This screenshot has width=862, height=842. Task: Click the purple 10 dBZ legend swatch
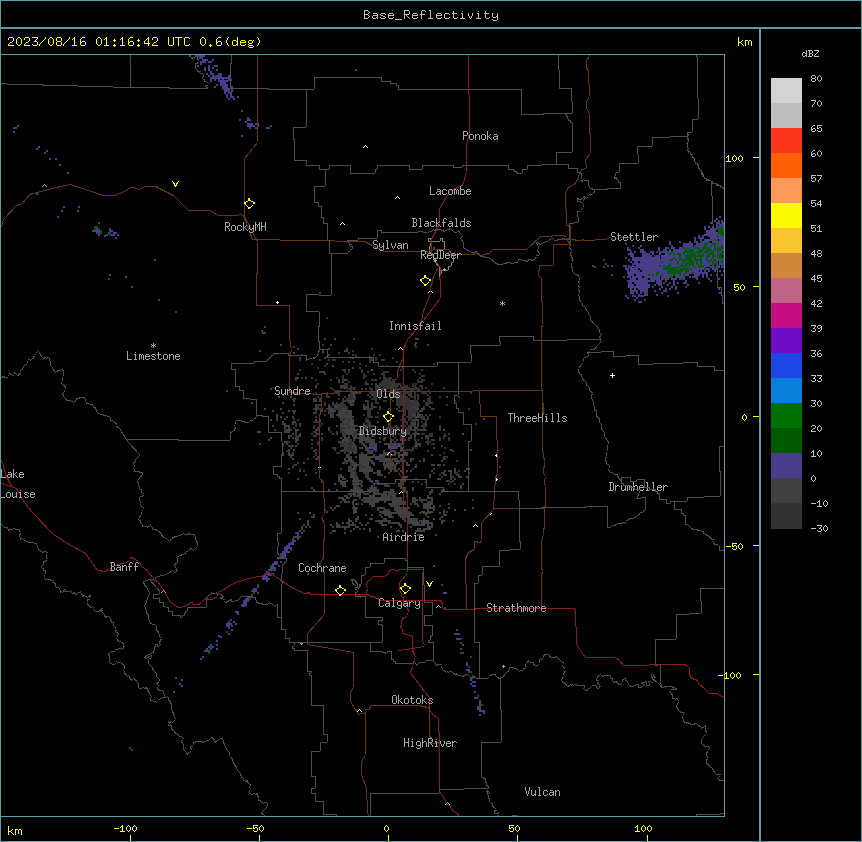(786, 466)
